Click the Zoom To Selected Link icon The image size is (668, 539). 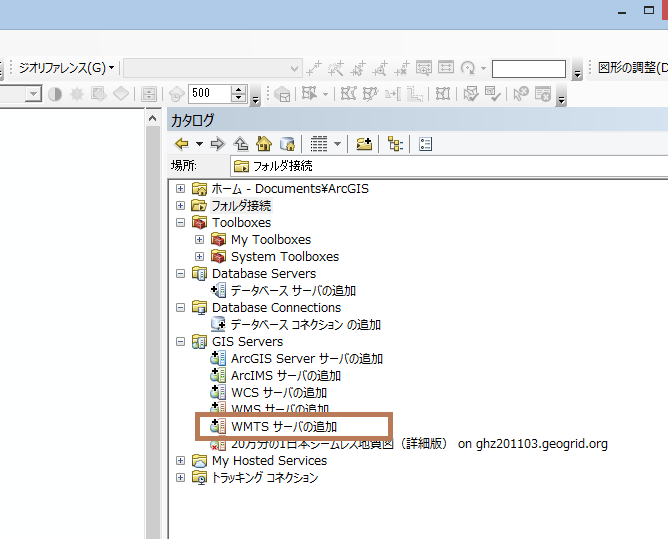[x=380, y=68]
